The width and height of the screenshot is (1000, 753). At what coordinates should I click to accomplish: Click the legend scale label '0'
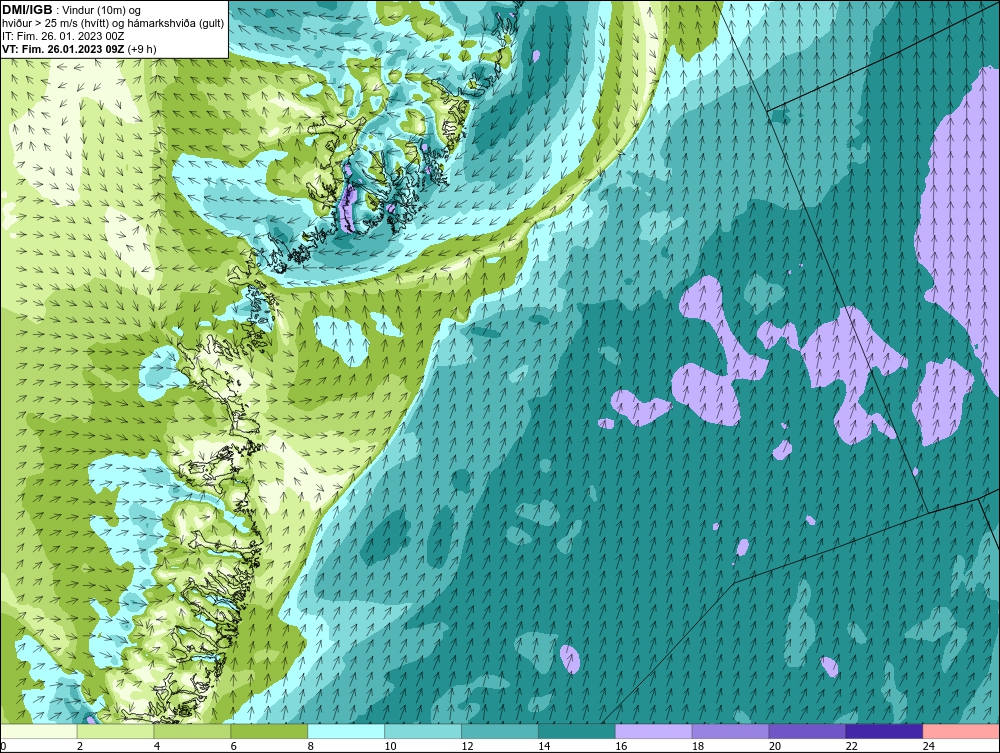click(3, 746)
